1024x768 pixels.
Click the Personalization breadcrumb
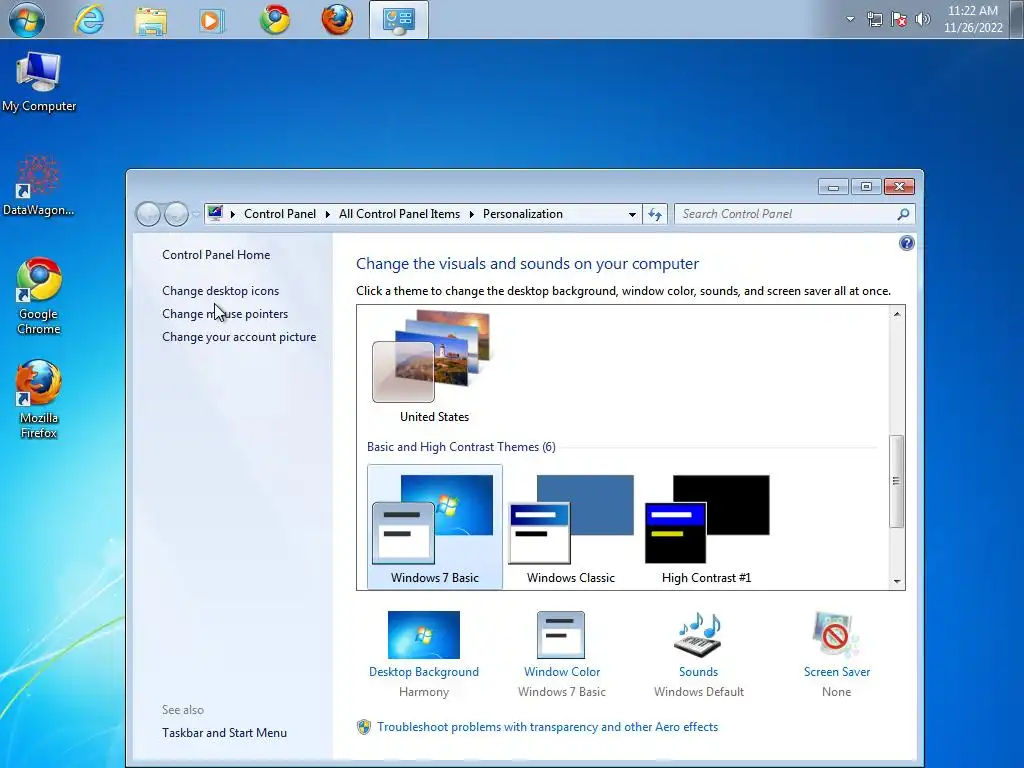click(522, 214)
